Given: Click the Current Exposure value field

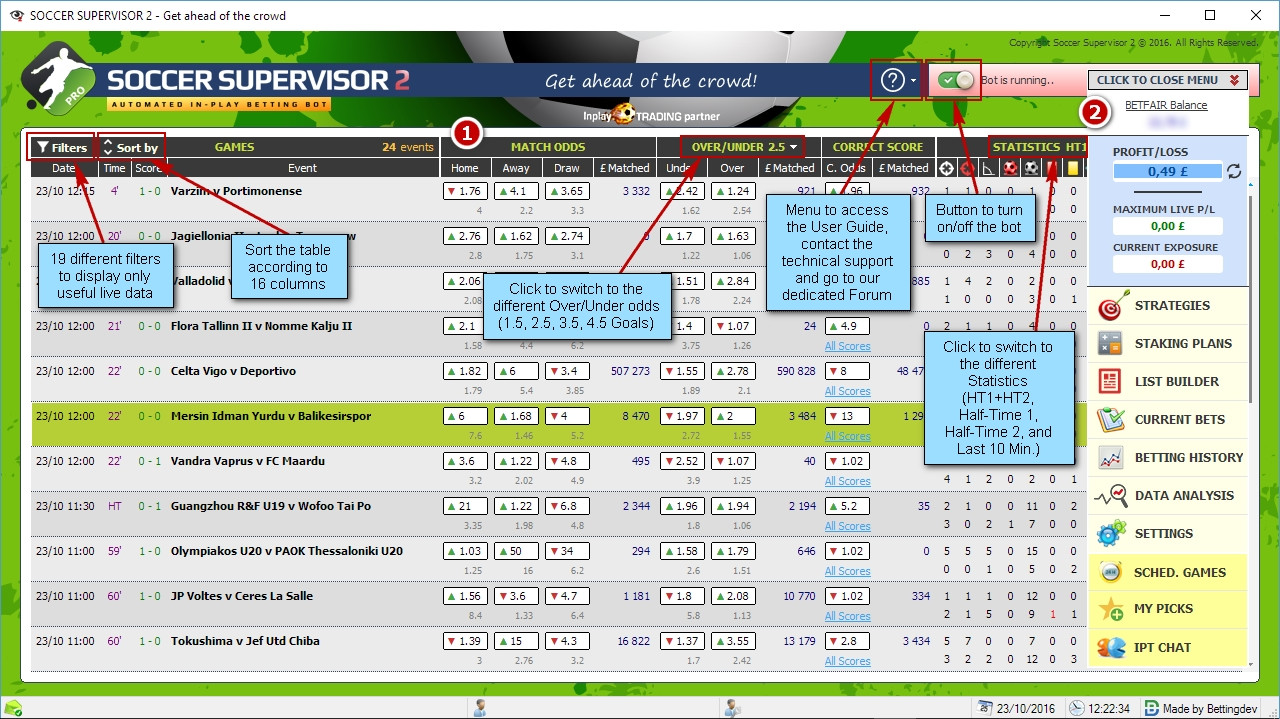Looking at the screenshot, I should (x=1168, y=264).
